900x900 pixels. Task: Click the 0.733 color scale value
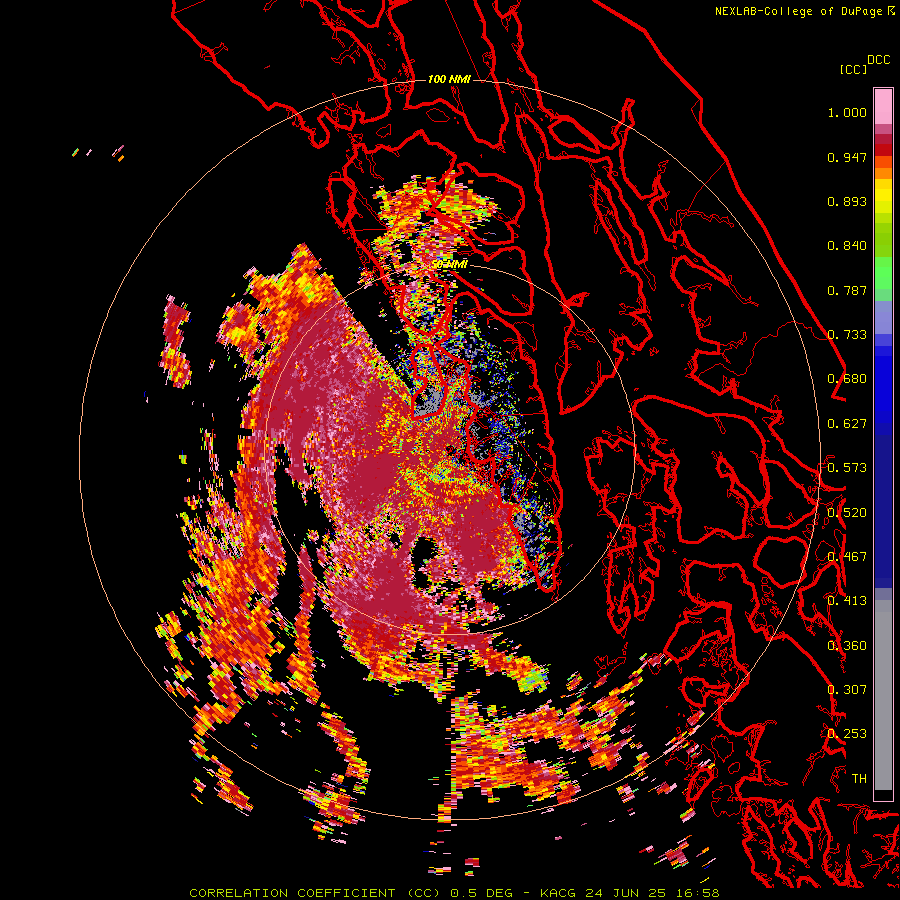[x=847, y=335]
